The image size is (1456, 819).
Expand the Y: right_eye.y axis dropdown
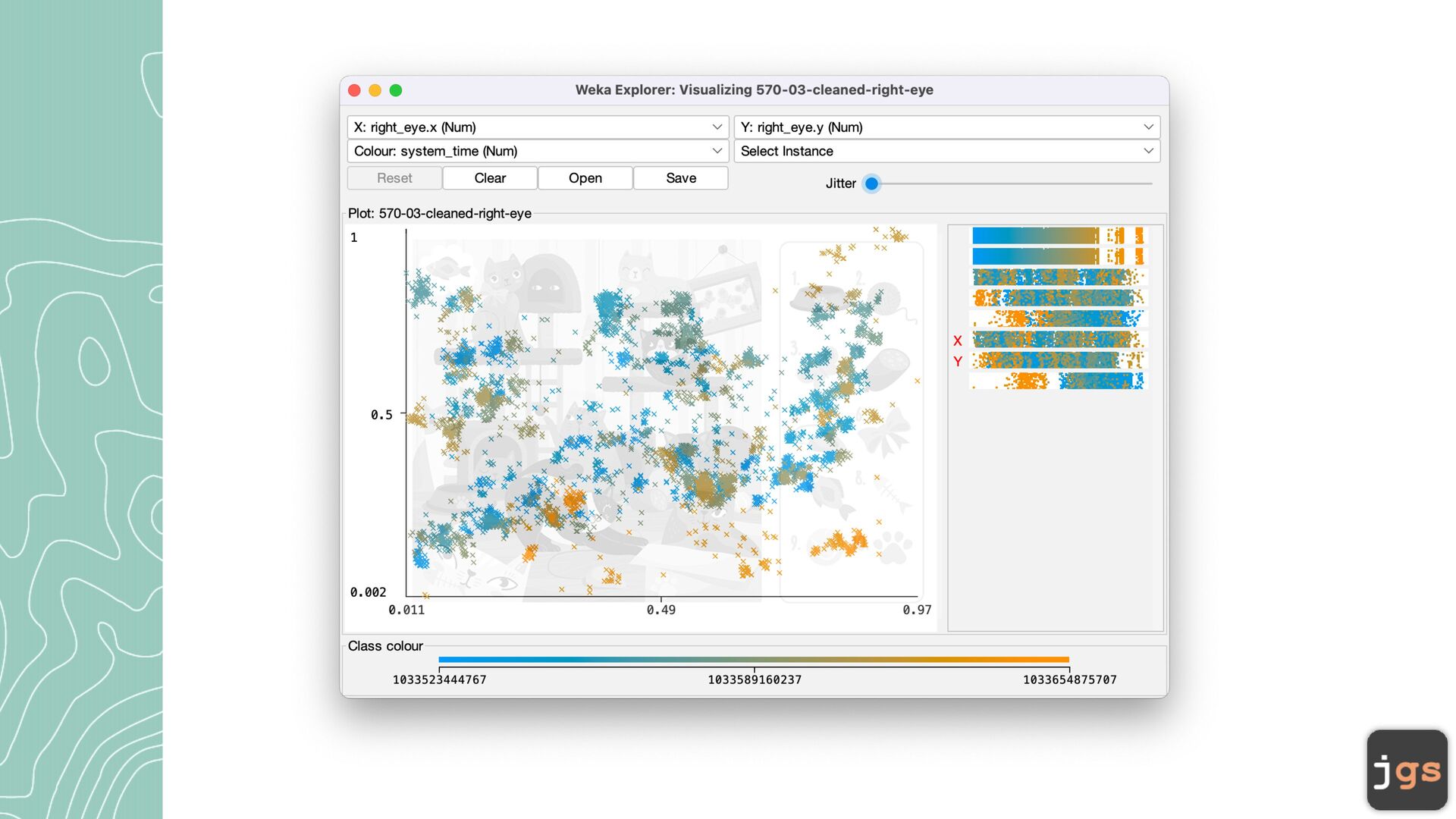pyautogui.click(x=946, y=127)
